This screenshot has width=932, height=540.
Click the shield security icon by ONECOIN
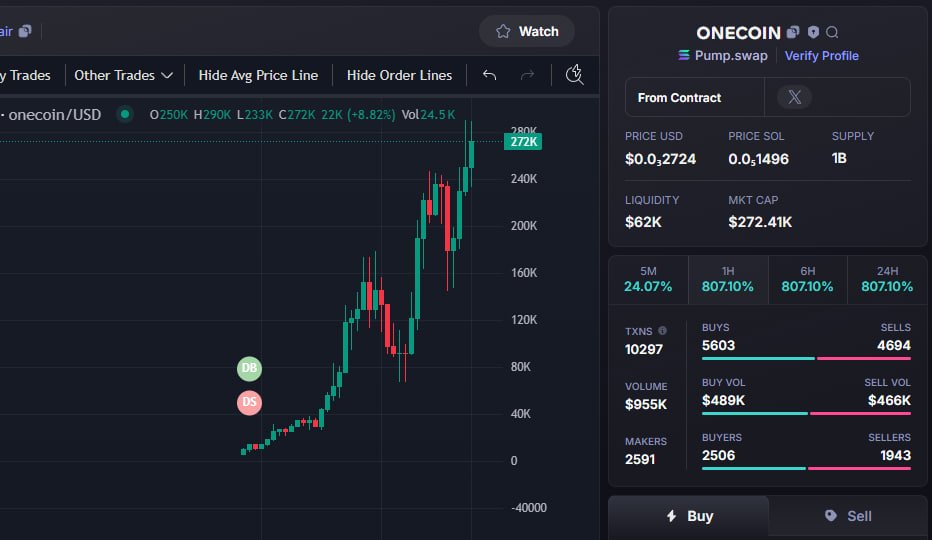tap(813, 32)
